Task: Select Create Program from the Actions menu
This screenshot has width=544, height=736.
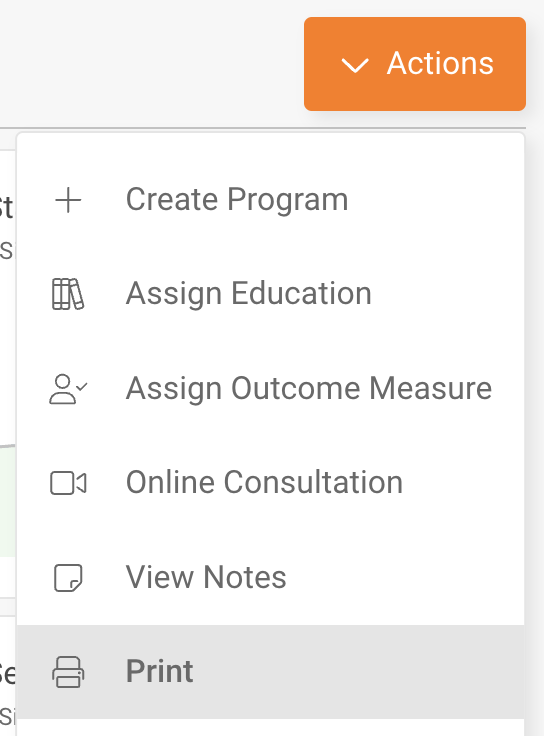Action: 270,200
